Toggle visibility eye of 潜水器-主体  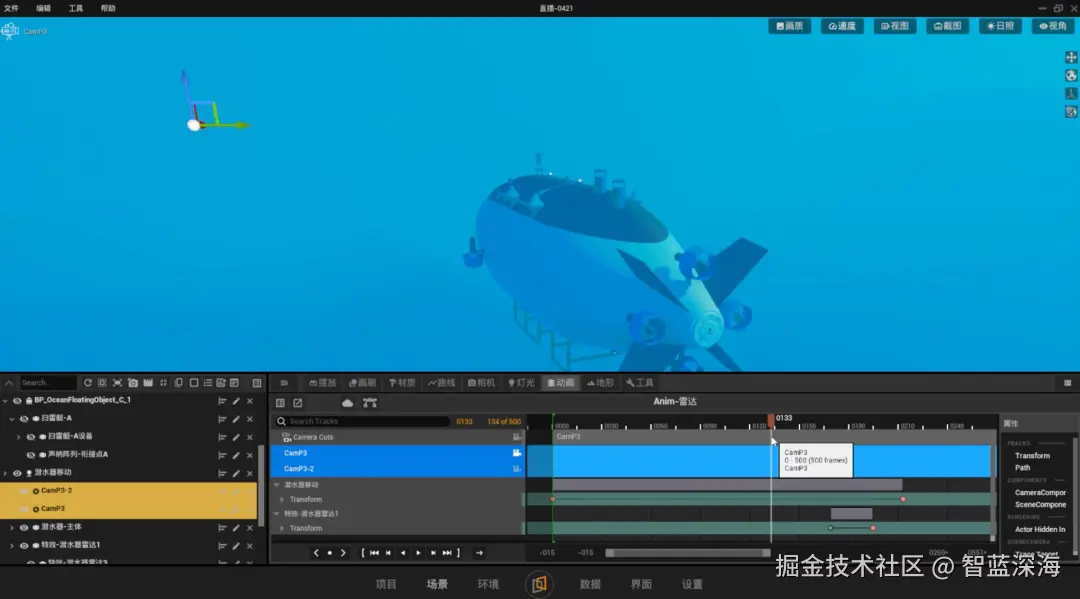[24, 527]
